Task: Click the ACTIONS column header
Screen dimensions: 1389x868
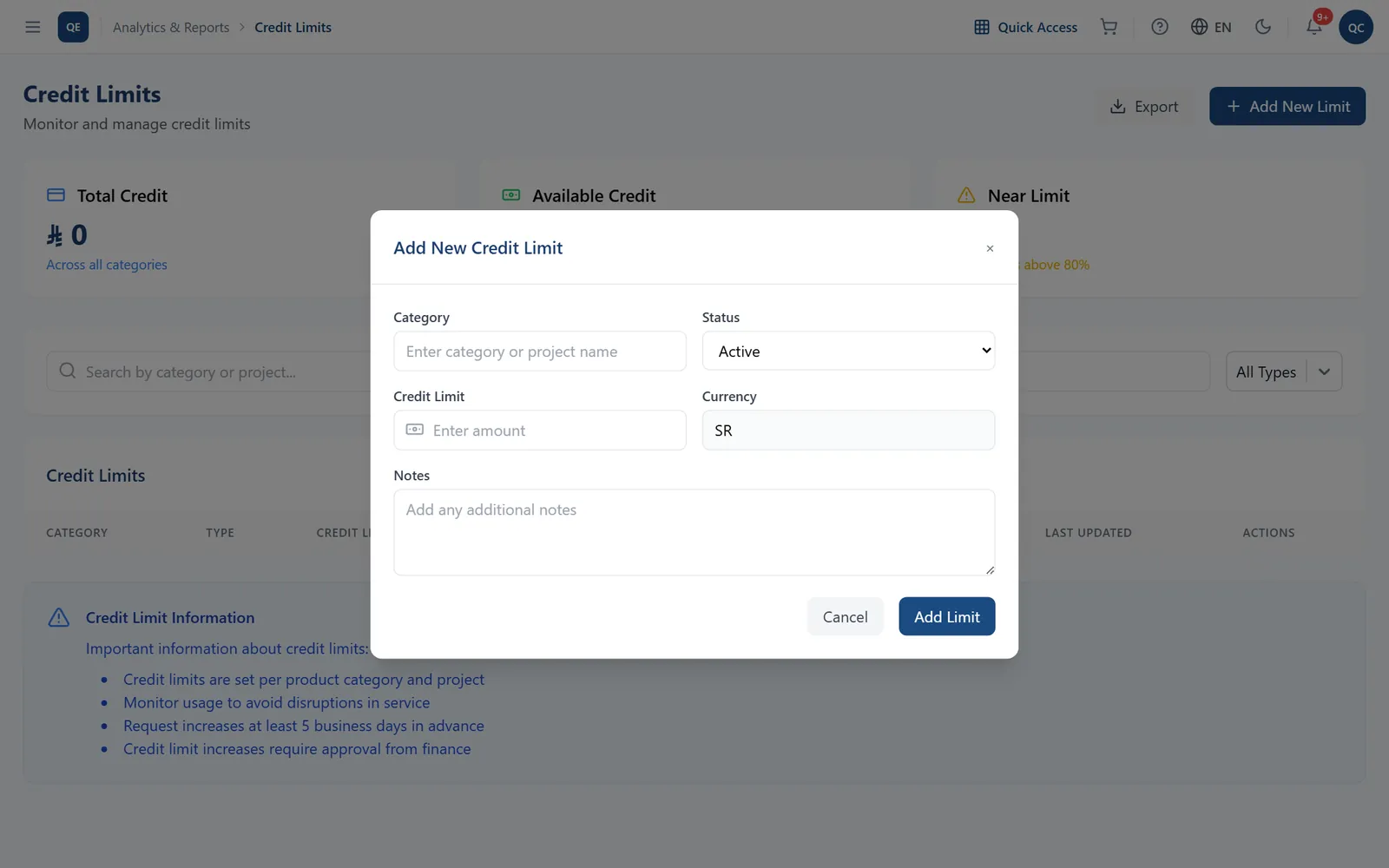Action: pos(1268,533)
